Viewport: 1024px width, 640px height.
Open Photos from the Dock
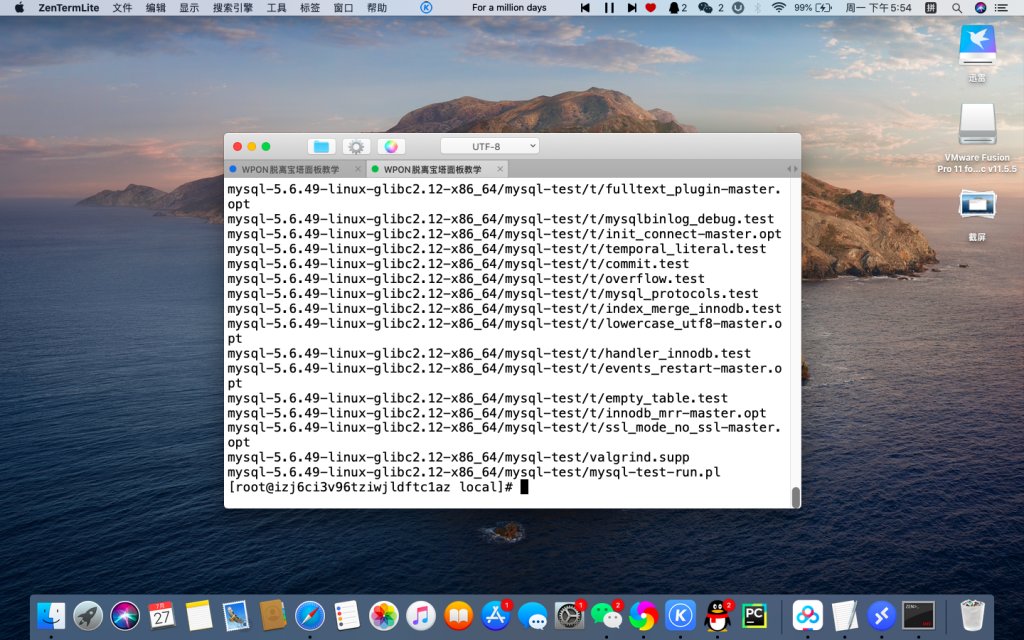click(x=384, y=615)
